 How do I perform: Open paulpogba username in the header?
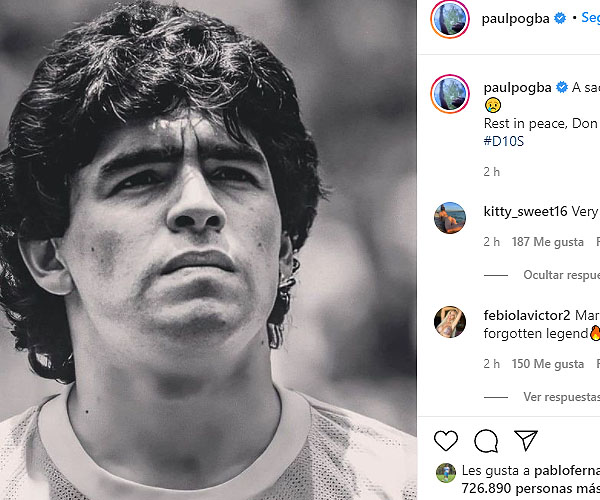515,18
